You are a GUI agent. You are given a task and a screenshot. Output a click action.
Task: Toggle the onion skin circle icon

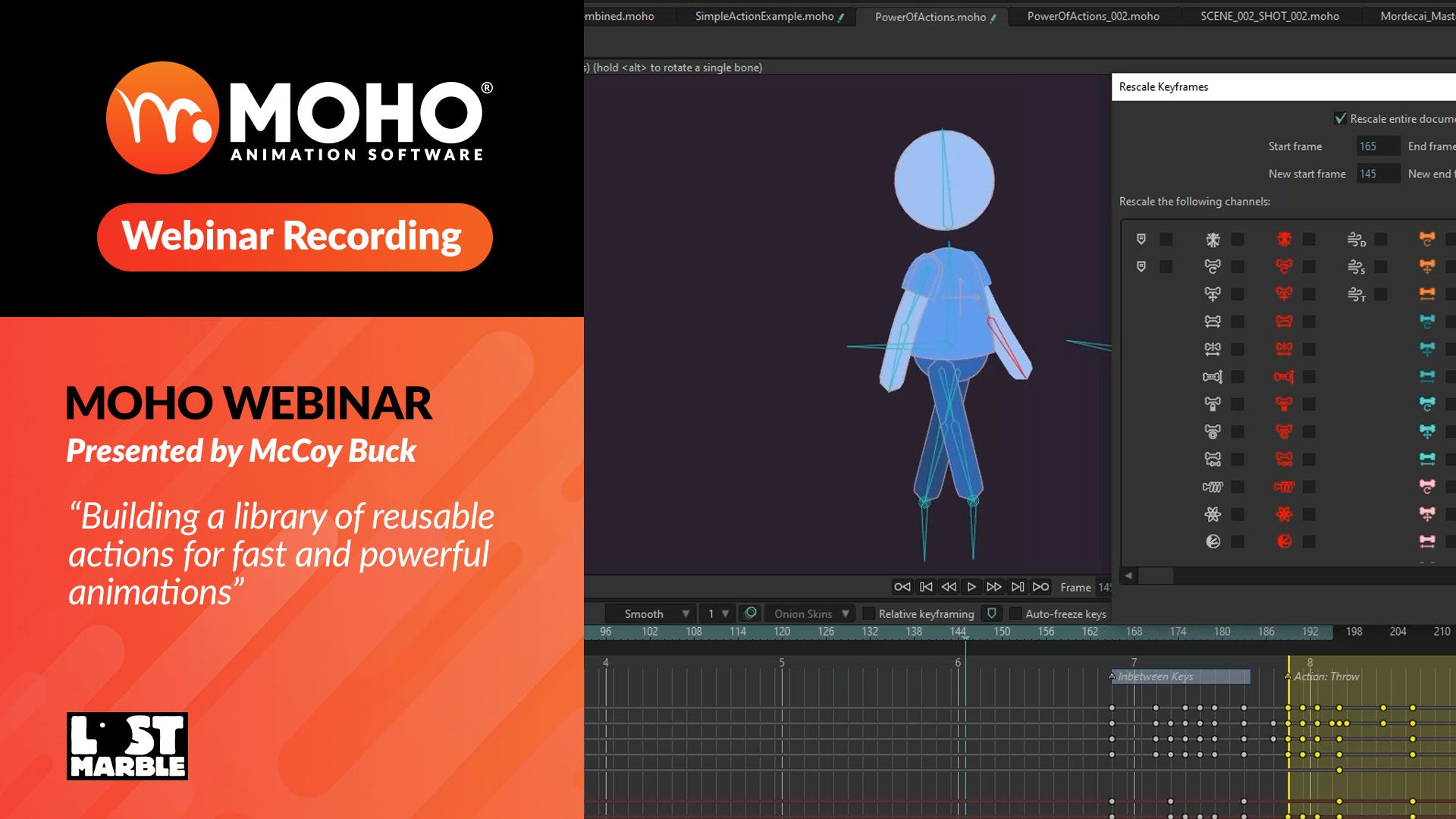click(x=750, y=613)
